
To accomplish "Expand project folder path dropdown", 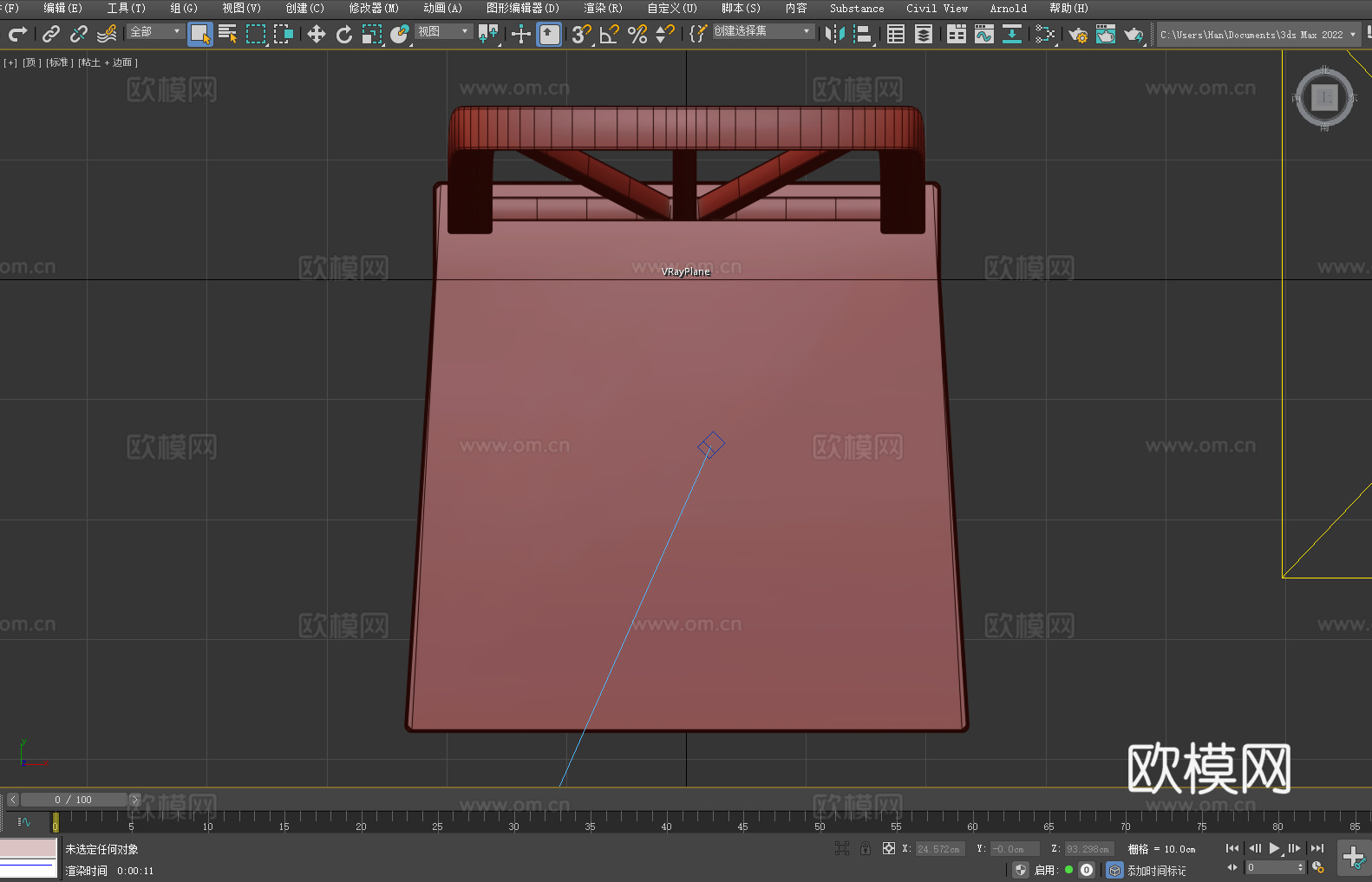I will tap(1352, 35).
